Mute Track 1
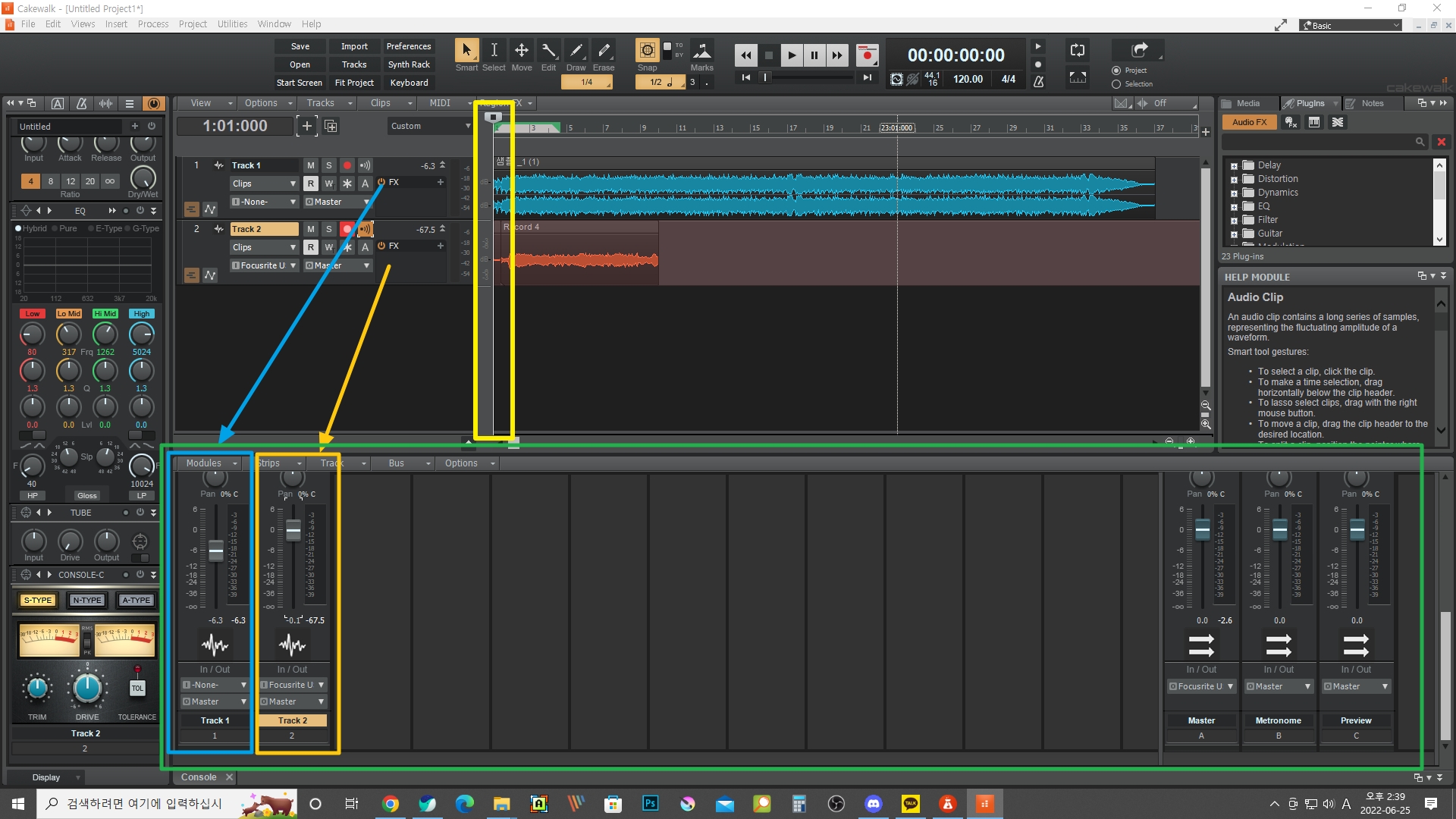The image size is (1456, 819). pos(310,165)
